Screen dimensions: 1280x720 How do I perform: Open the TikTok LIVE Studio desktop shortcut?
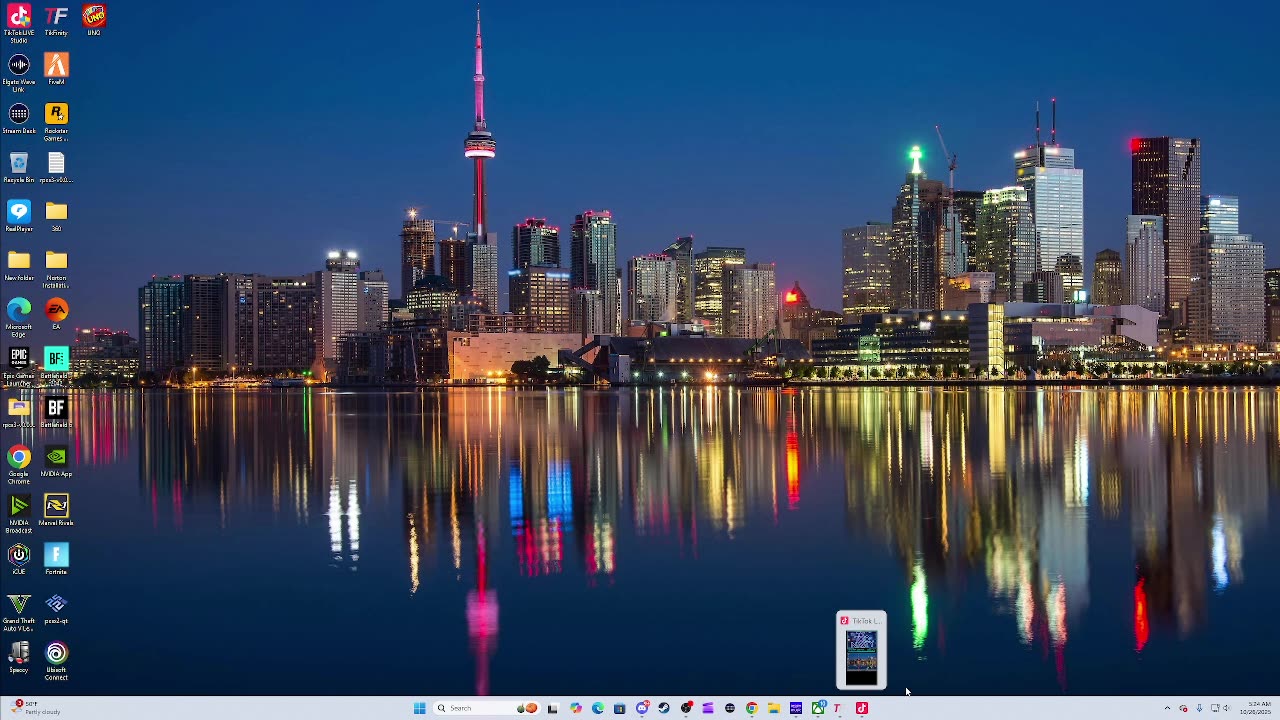point(19,23)
